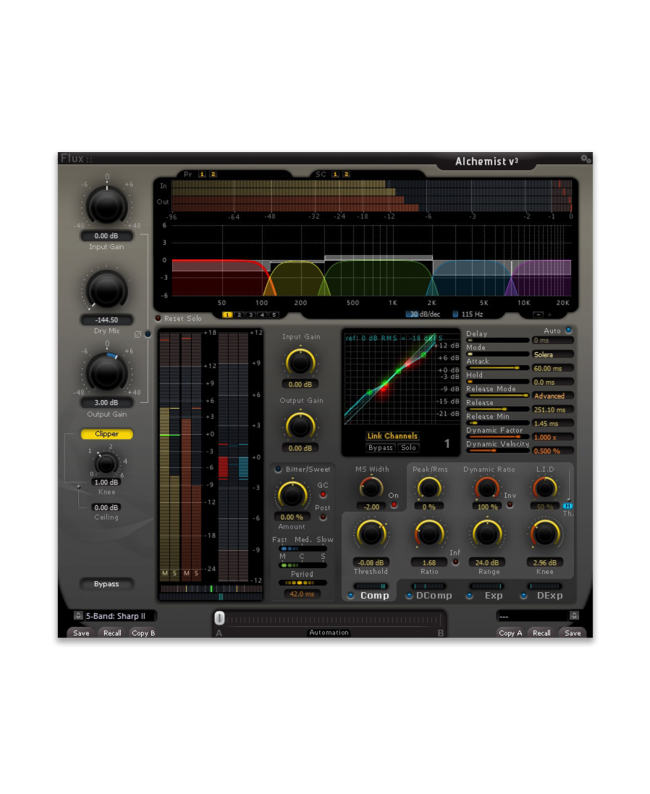Open the Release Mode field showing Advanced
The width and height of the screenshot is (650, 794).
click(552, 396)
